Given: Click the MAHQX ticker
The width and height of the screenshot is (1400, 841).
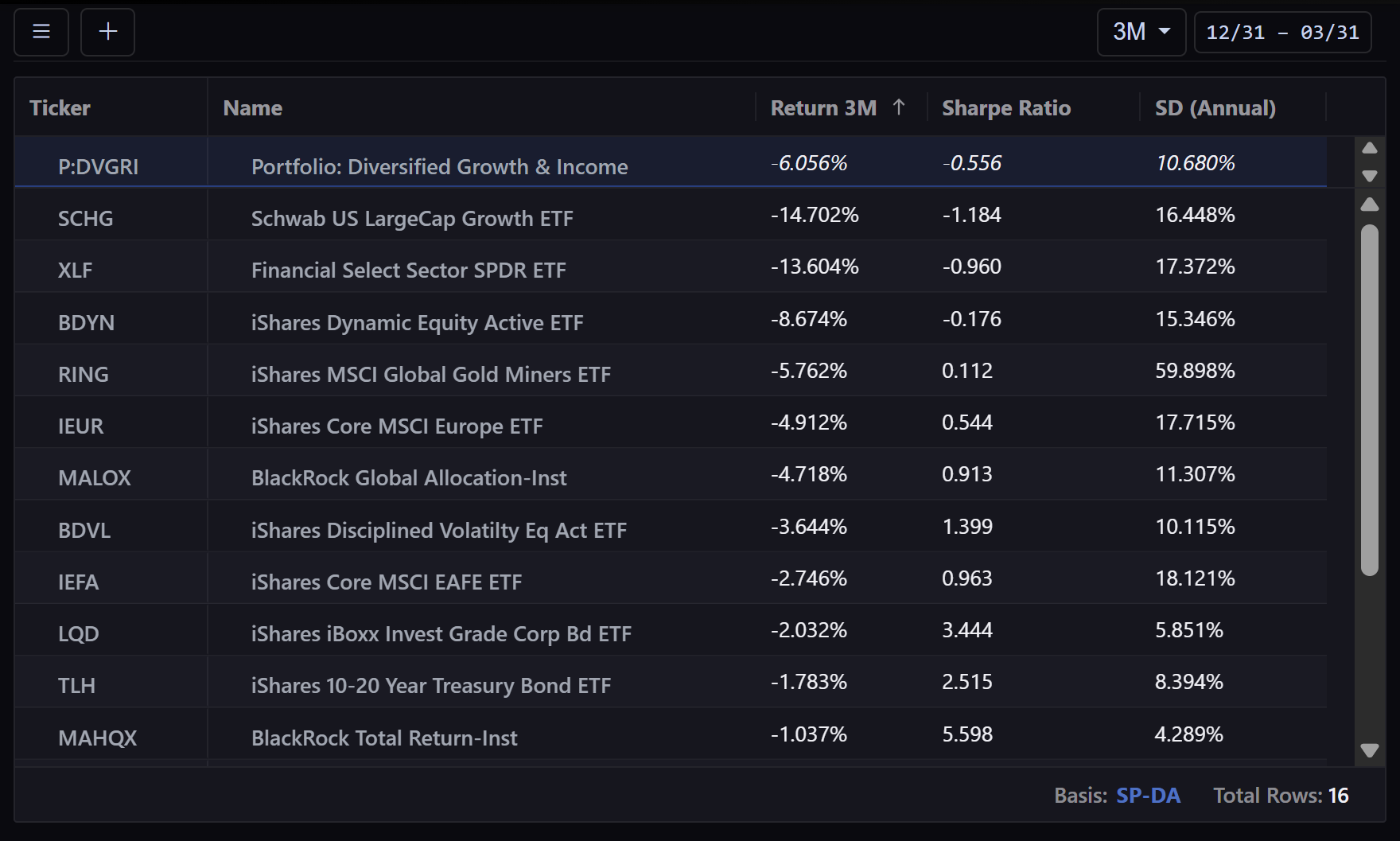Looking at the screenshot, I should click(x=98, y=738).
